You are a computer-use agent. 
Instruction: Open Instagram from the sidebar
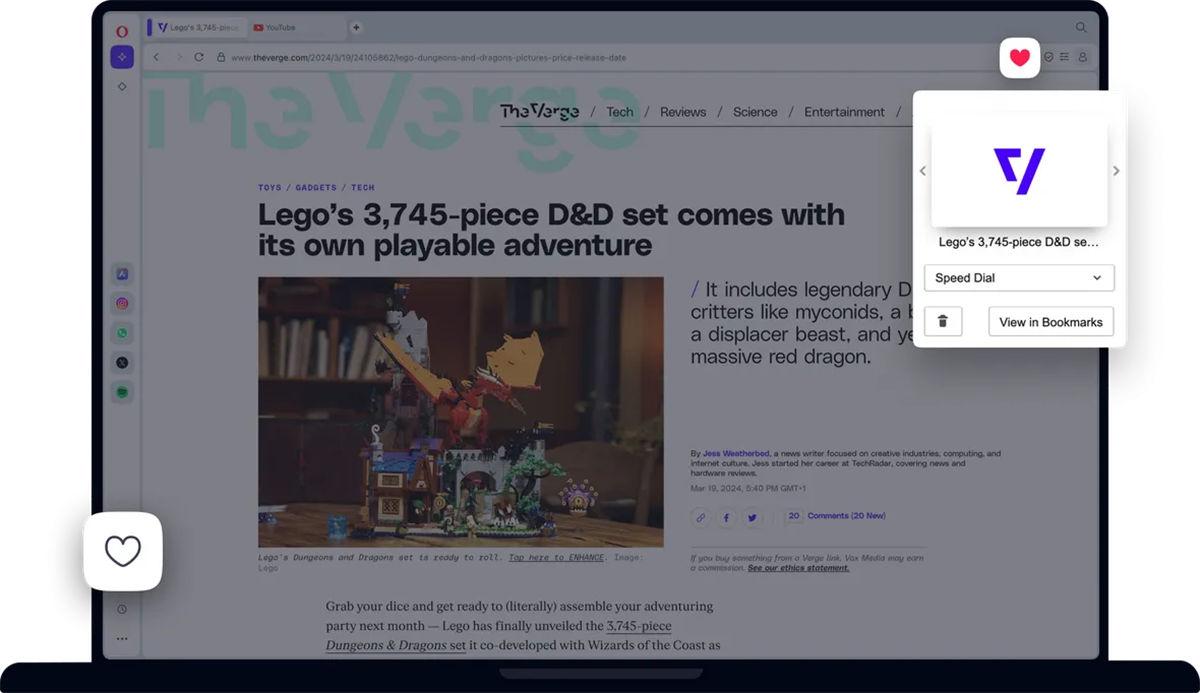click(122, 303)
